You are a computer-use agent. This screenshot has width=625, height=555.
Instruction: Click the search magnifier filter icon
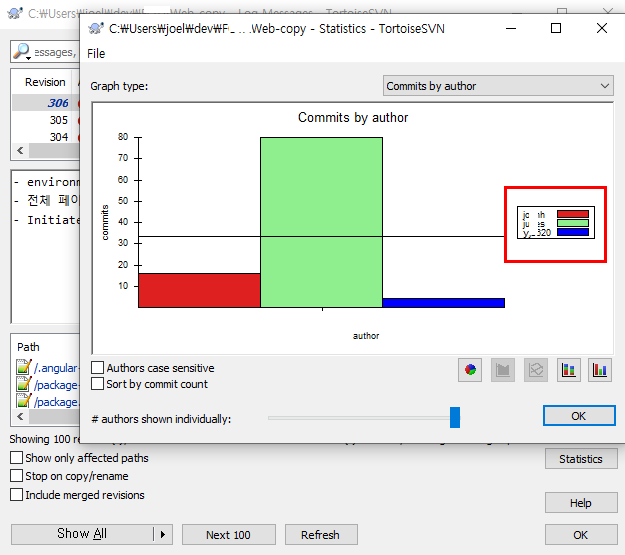pos(22,51)
